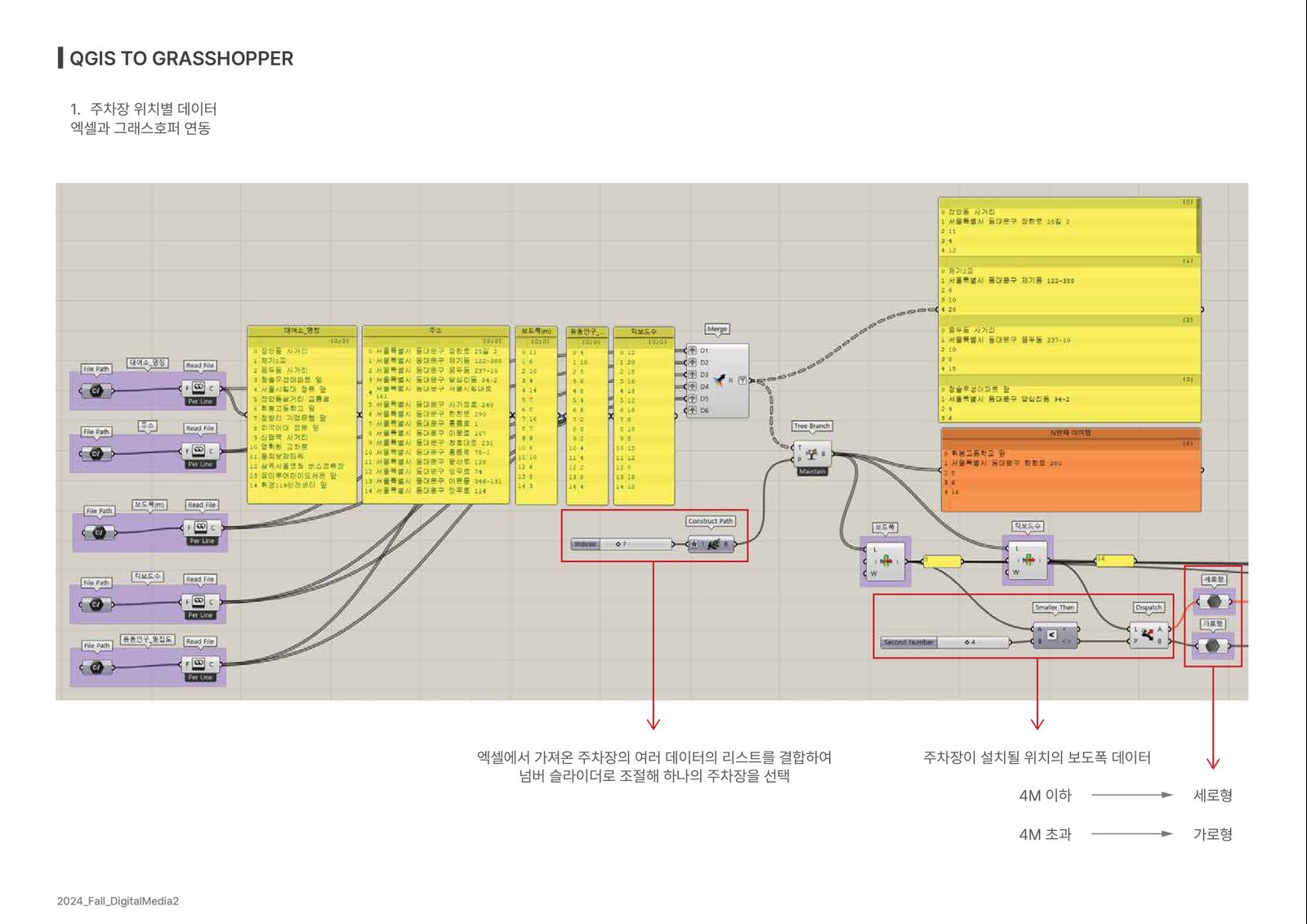This screenshot has width=1307, height=924.
Task: Click the Second Number slider set to 4
Action: point(945,642)
